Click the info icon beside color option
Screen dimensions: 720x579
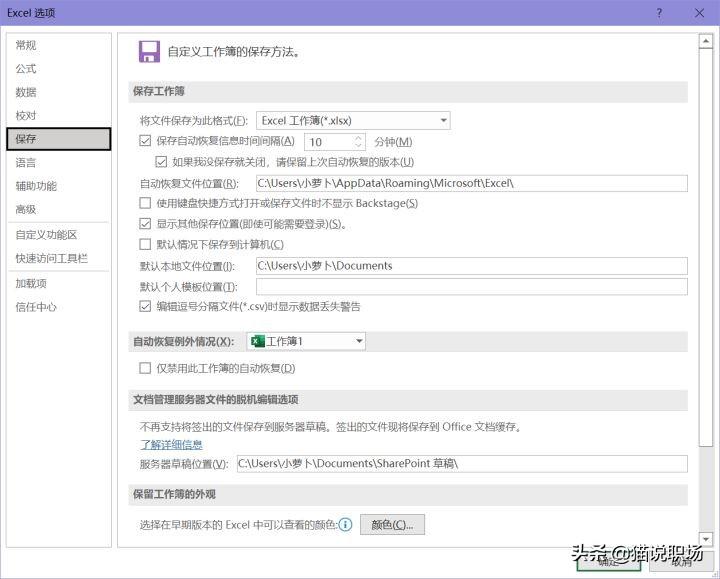(345, 524)
